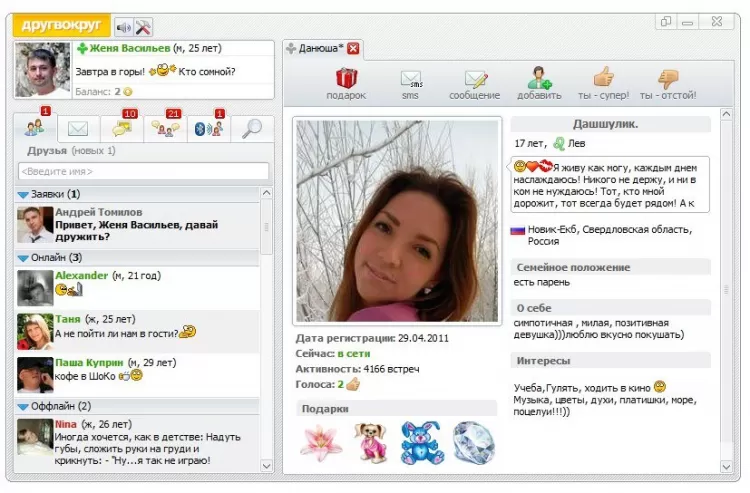The width and height of the screenshot is (750, 493).
Task: Collapse the Заявки group
Action: point(23,195)
